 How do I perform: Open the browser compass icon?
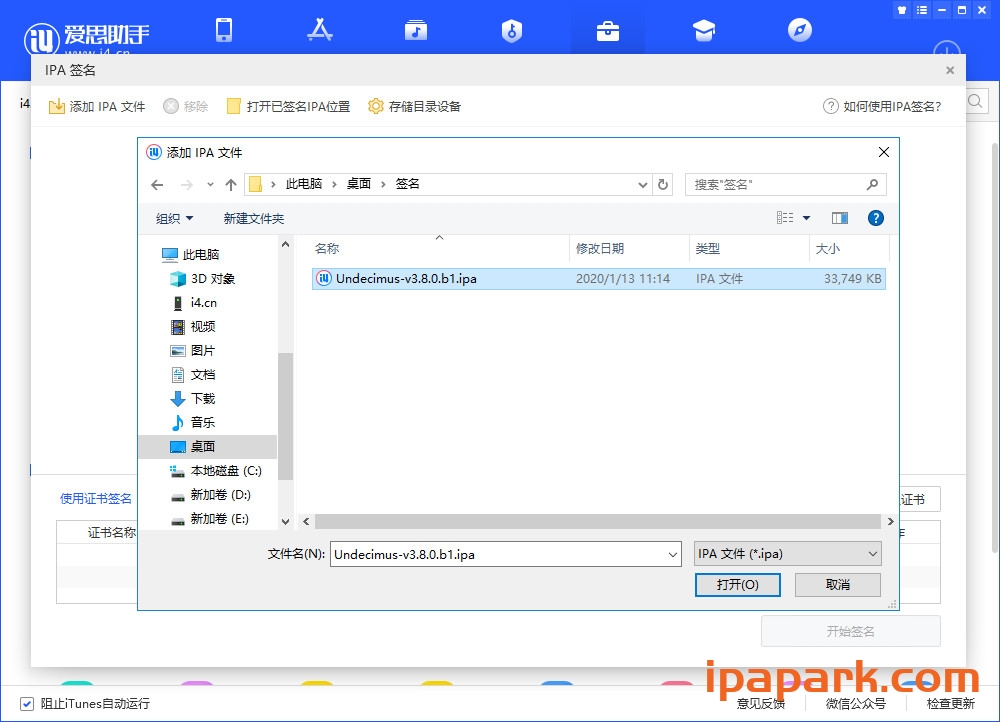click(x=798, y=31)
